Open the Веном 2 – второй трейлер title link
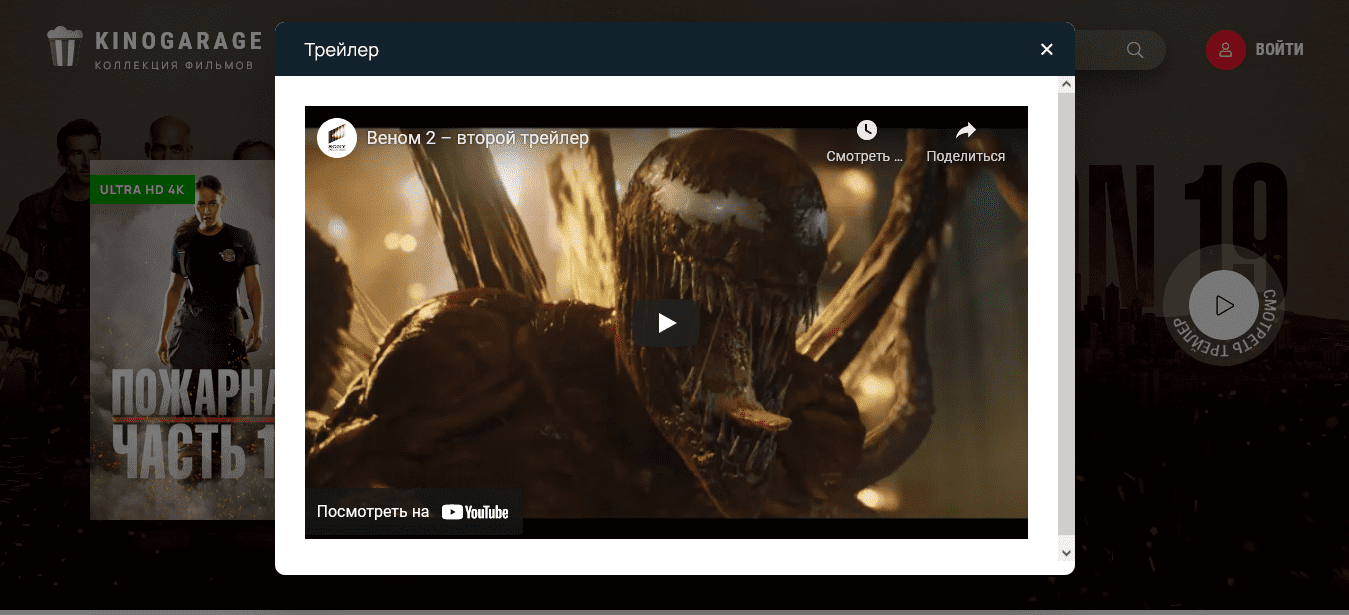This screenshot has width=1349, height=615. pyautogui.click(x=478, y=138)
